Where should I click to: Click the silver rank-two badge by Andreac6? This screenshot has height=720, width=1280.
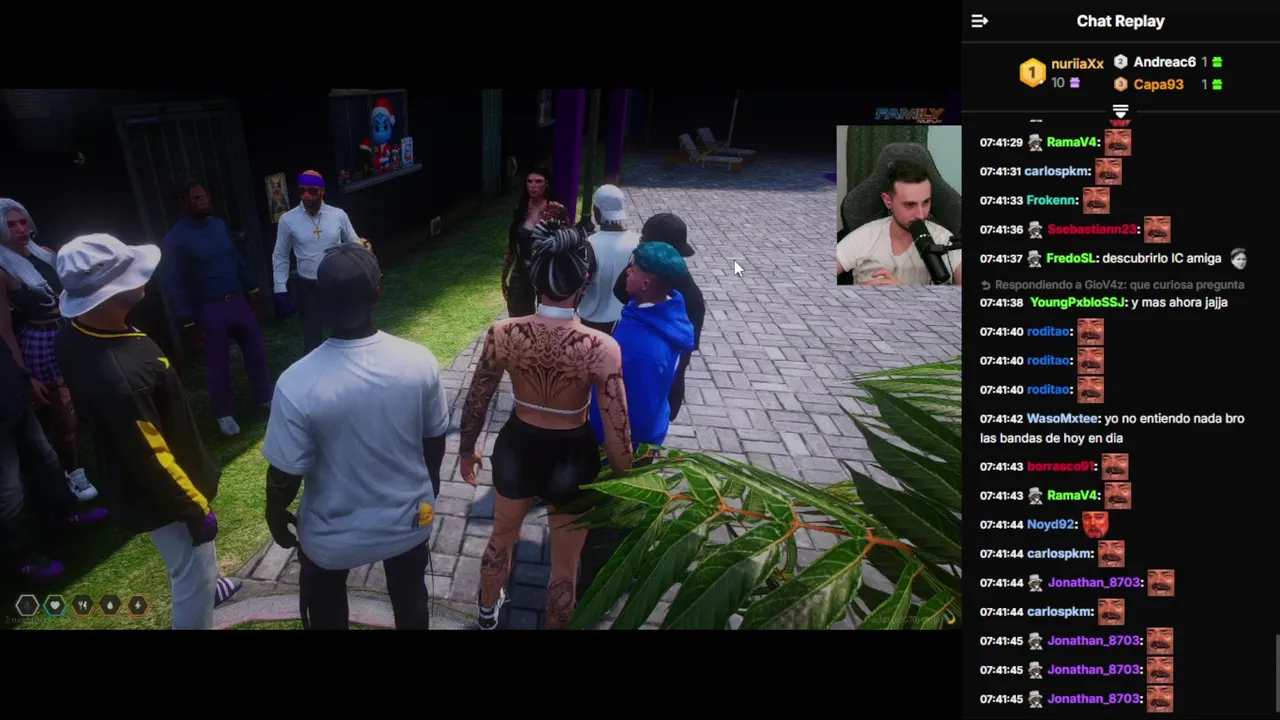click(1120, 62)
